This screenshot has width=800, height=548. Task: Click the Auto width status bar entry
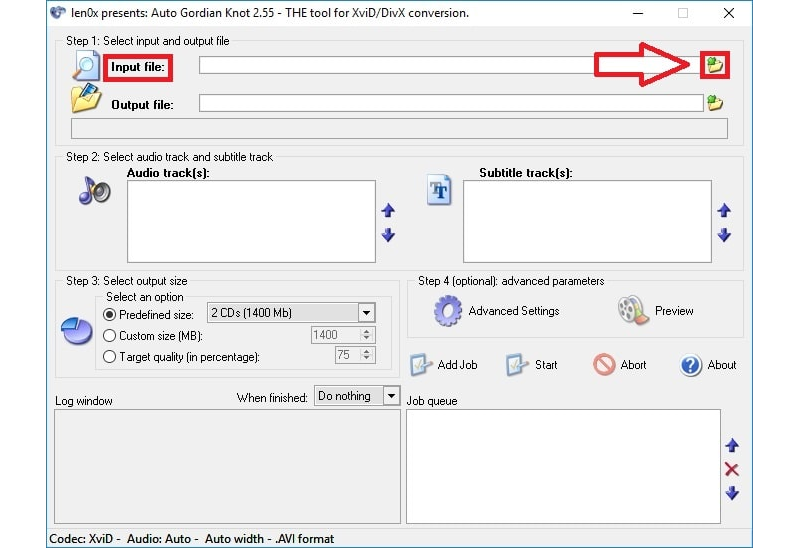click(x=234, y=539)
